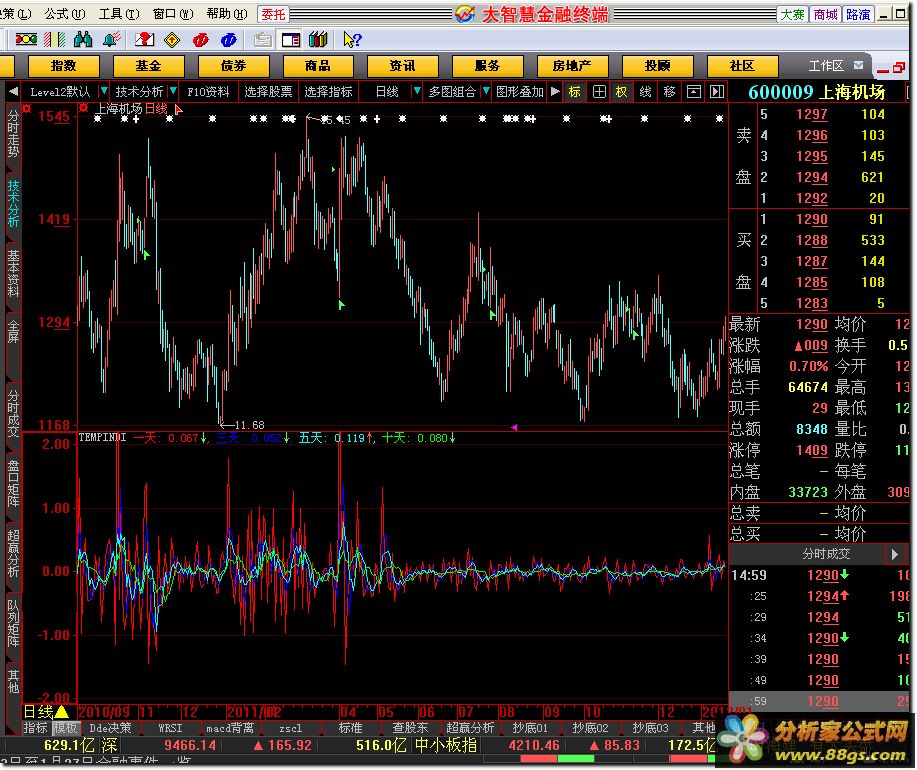The height and width of the screenshot is (770, 917).
Task: Switch to the 分时成交 side tab
Action: click(13, 412)
